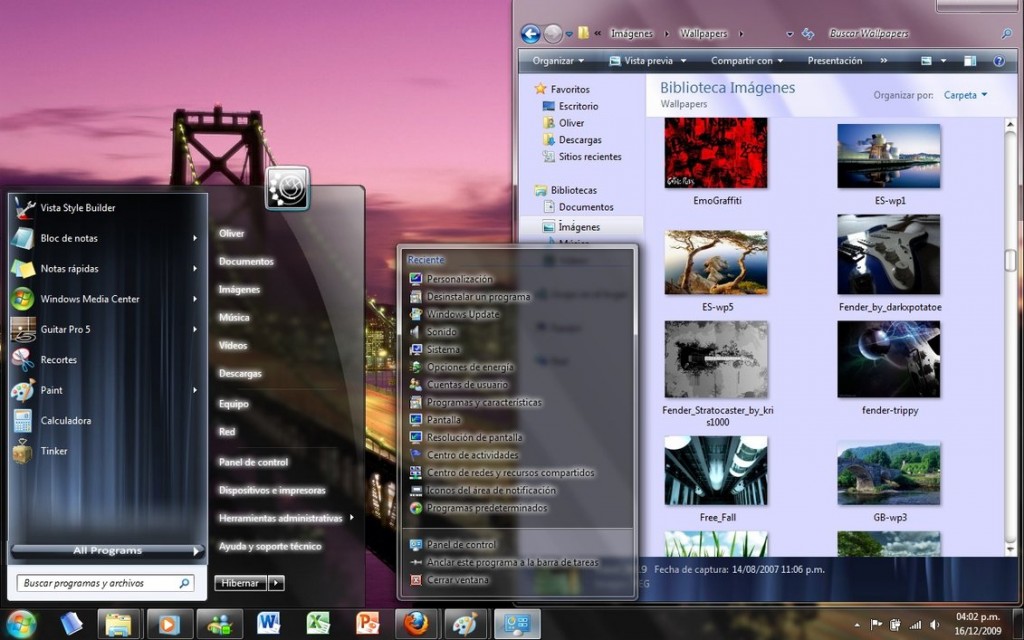Image resolution: width=1024 pixels, height=640 pixels.
Task: Click the taskbar clock showing 04:02 p.m.
Action: click(978, 624)
